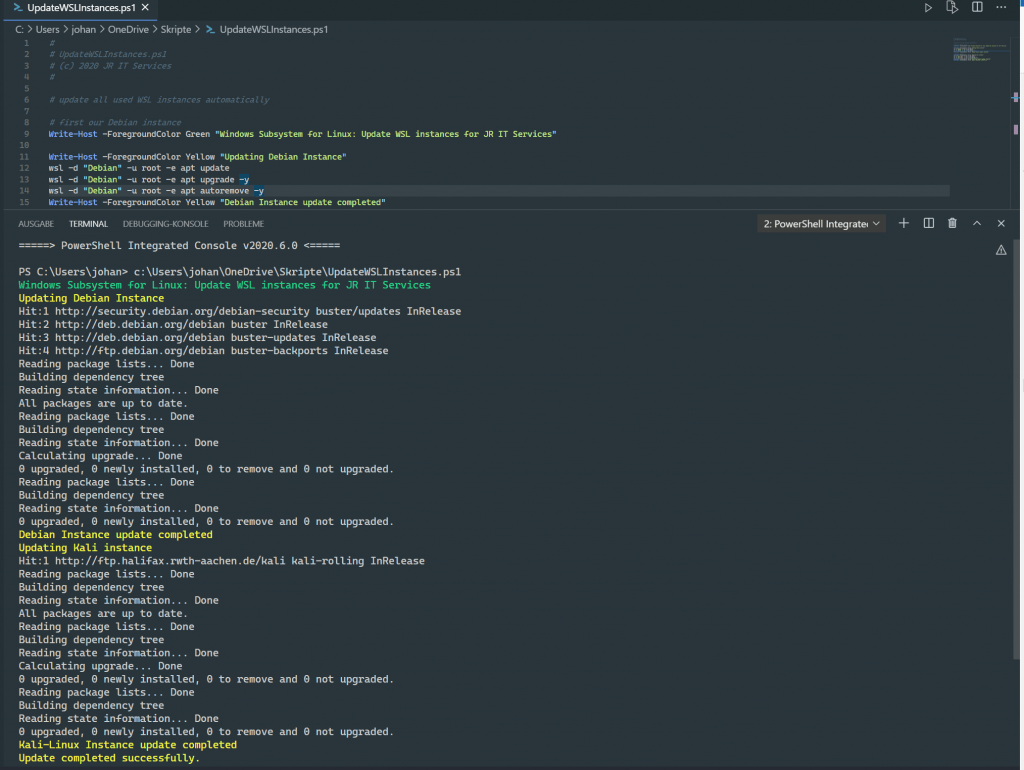This screenshot has height=770, width=1024.
Task: Click line number 9 in the gutter
Action: 26,134
